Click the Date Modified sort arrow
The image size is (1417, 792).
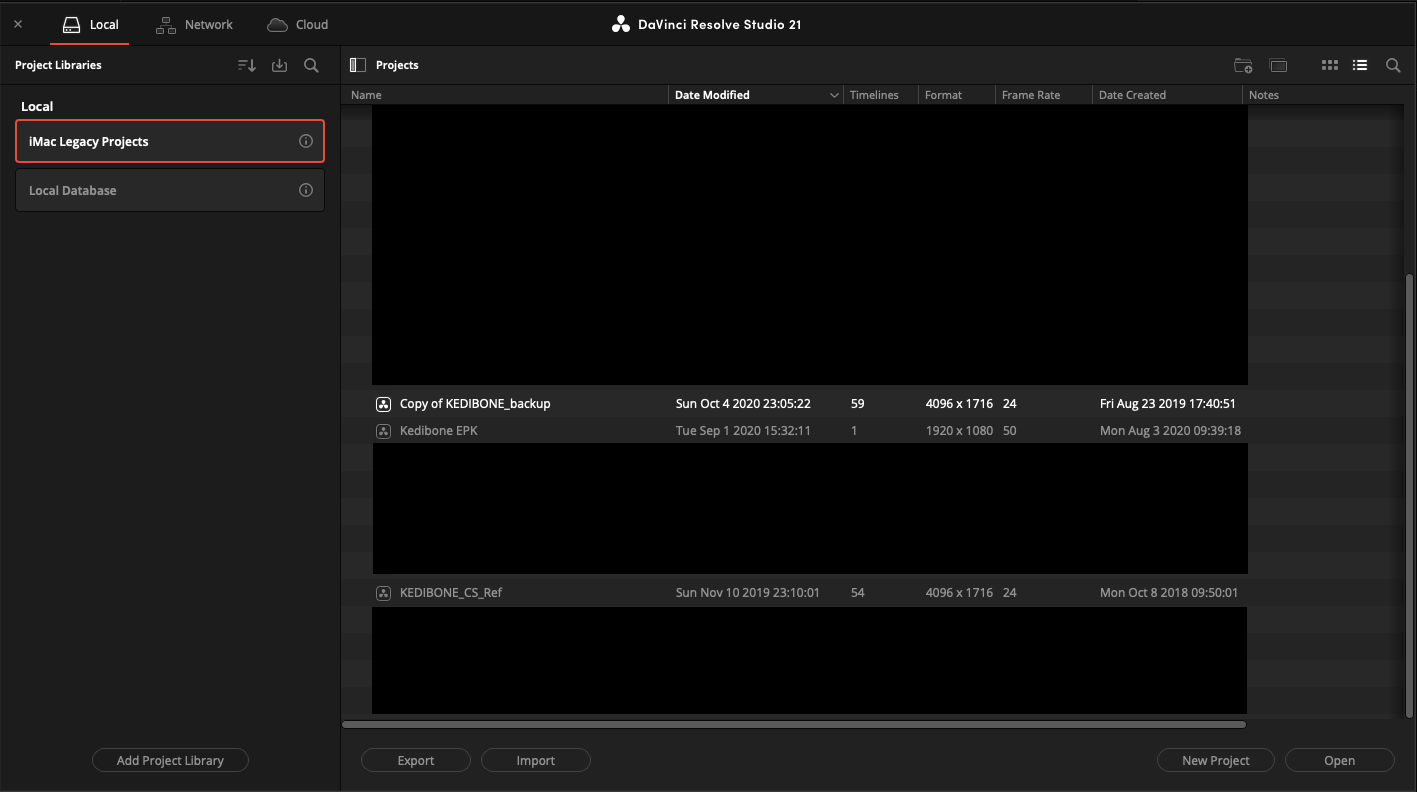click(x=834, y=95)
